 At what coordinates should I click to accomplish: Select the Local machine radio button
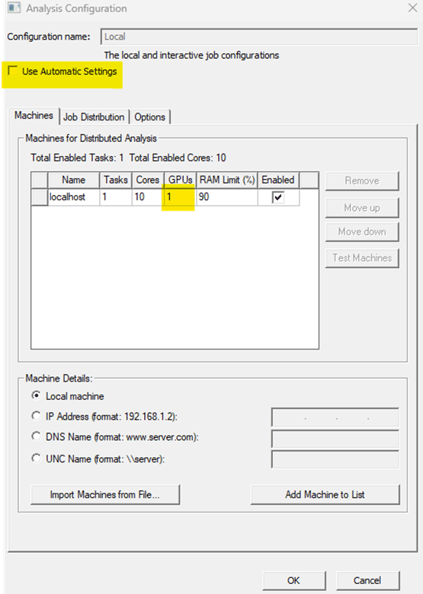tap(36, 395)
